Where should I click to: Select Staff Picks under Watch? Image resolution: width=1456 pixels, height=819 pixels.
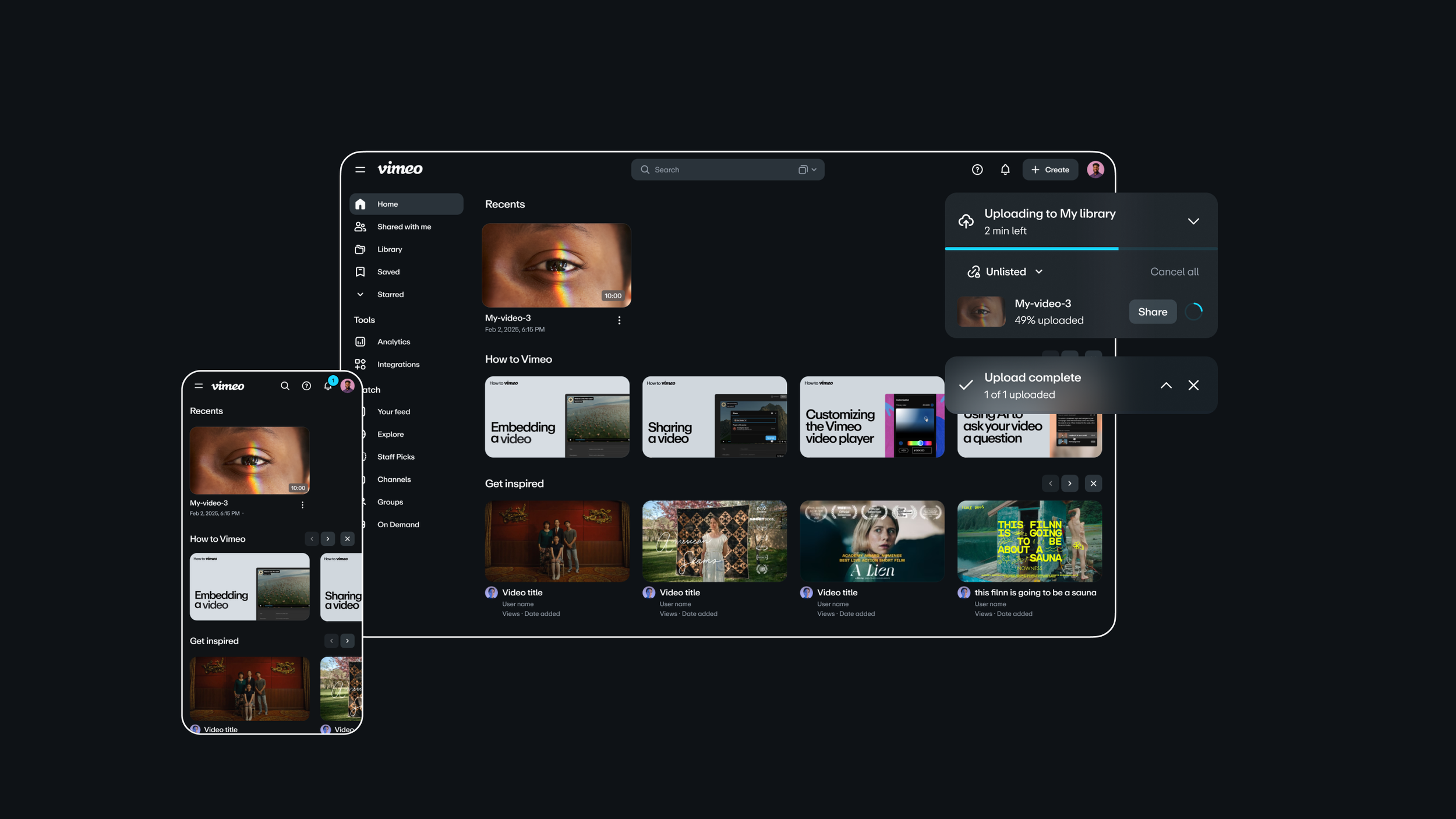point(396,457)
